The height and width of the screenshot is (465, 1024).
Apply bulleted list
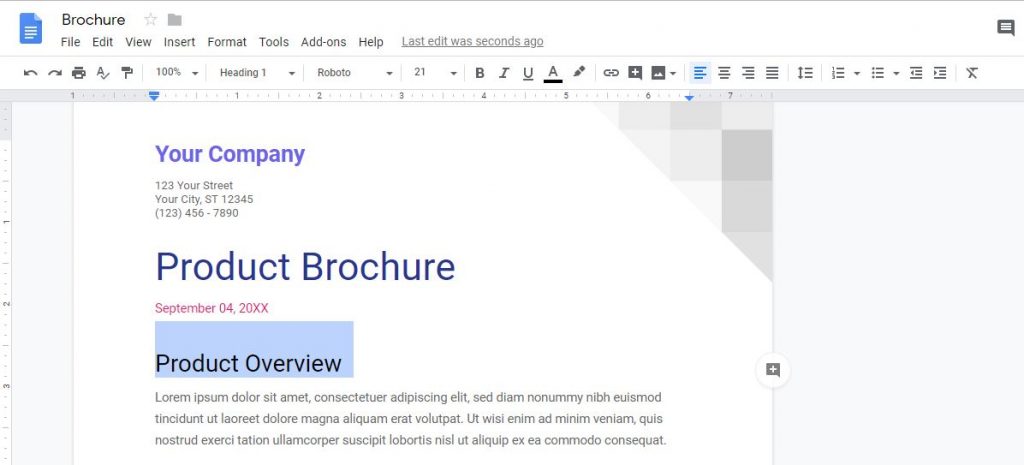[x=878, y=73]
